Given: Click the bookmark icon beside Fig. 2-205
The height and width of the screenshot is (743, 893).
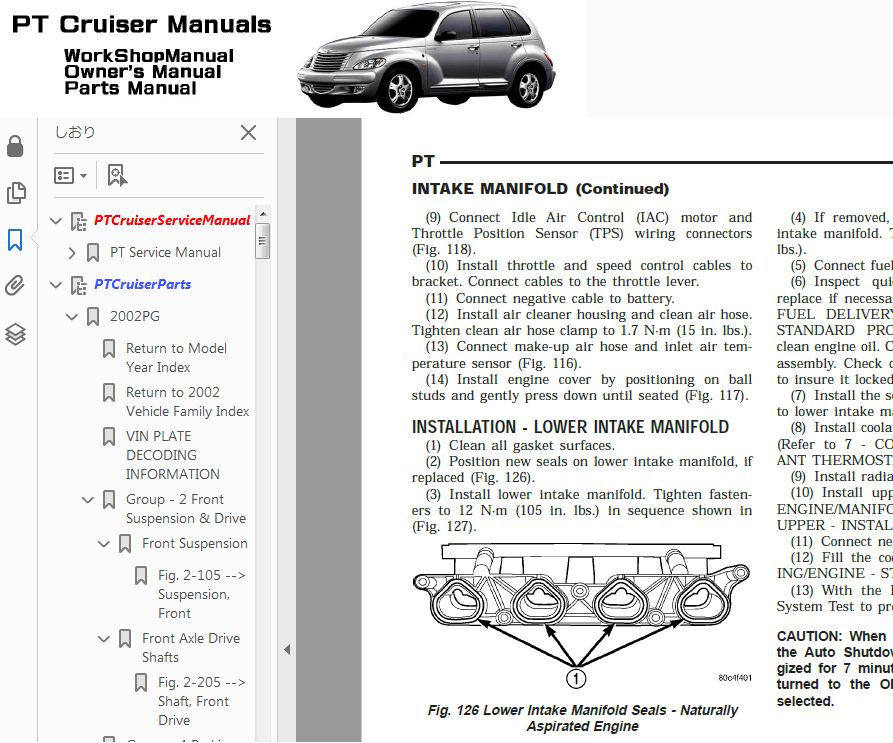Looking at the screenshot, I should [141, 683].
